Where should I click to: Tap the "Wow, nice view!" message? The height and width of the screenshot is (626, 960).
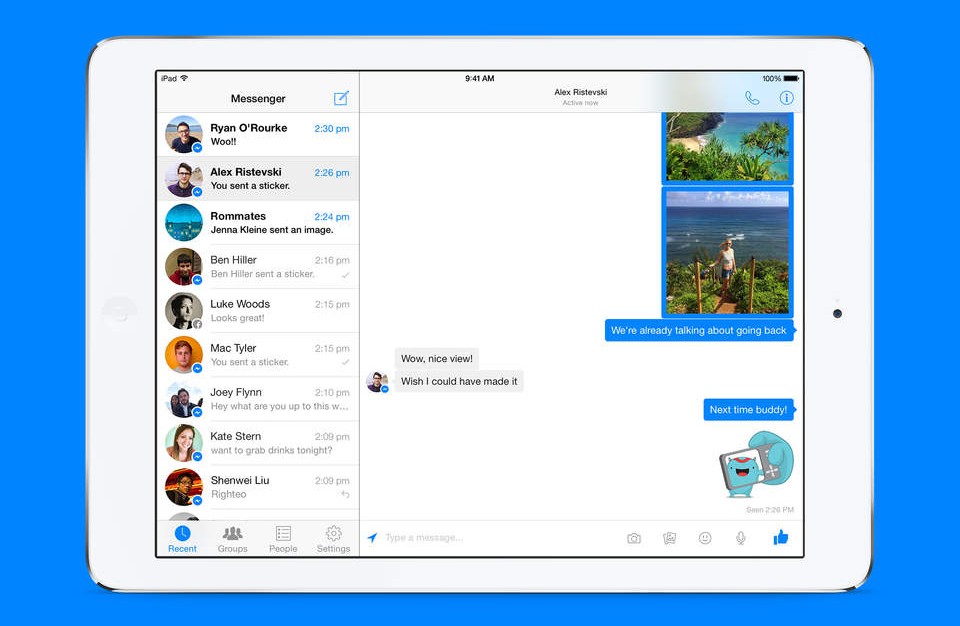[437, 358]
